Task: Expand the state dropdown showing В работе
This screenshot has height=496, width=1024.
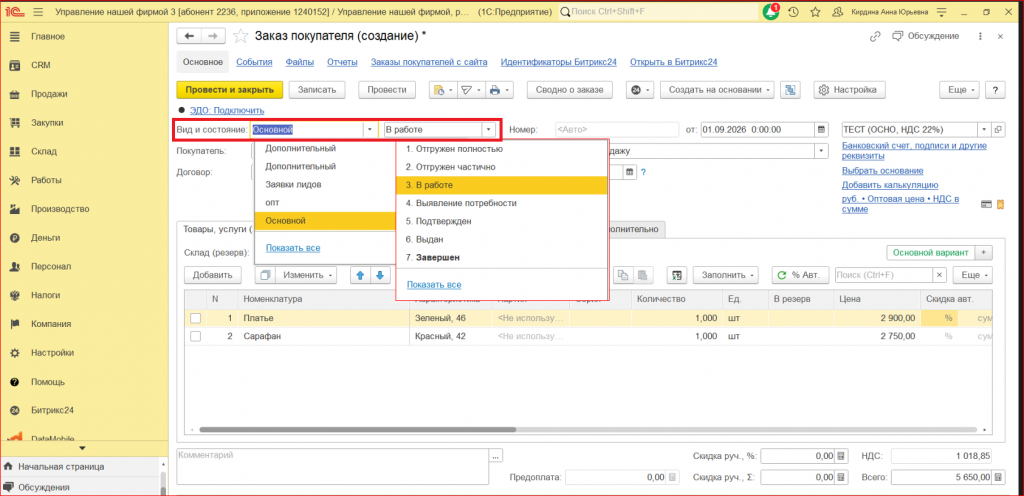Action: 487,130
